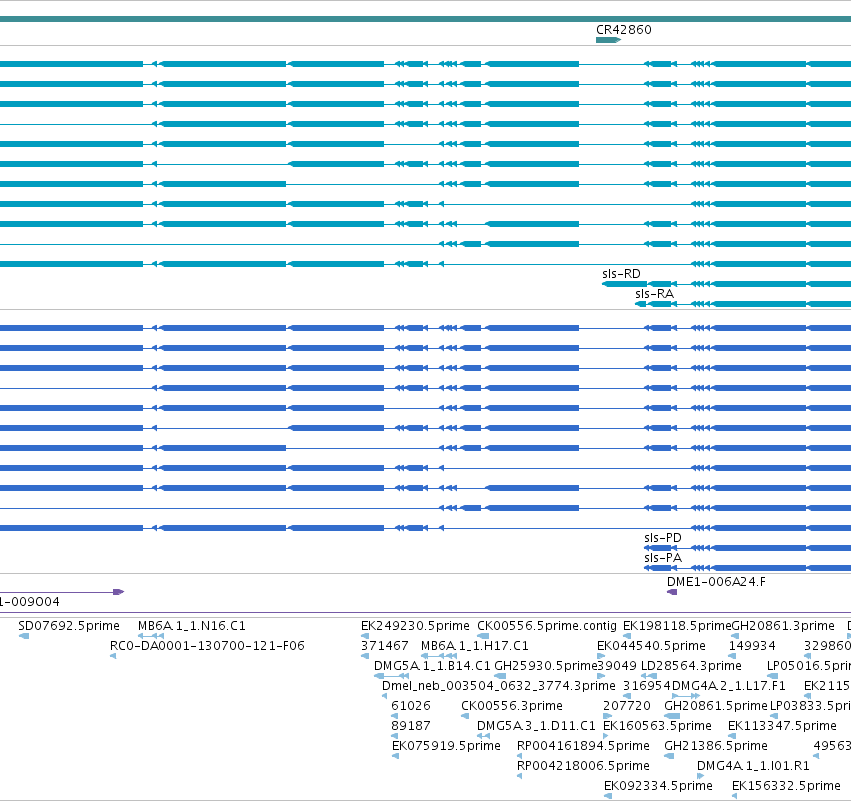
Task: Select the EK113347.5prime EST label
Action: pos(782,727)
